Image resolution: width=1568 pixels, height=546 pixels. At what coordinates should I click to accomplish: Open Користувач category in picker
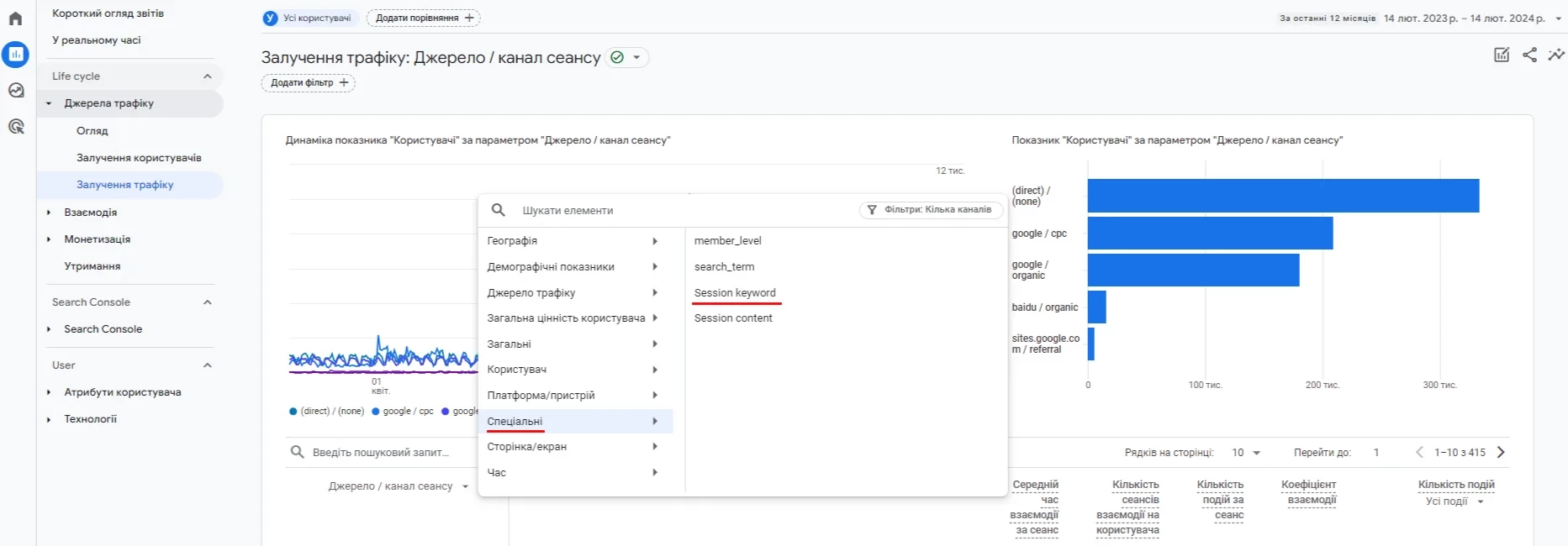576,370
